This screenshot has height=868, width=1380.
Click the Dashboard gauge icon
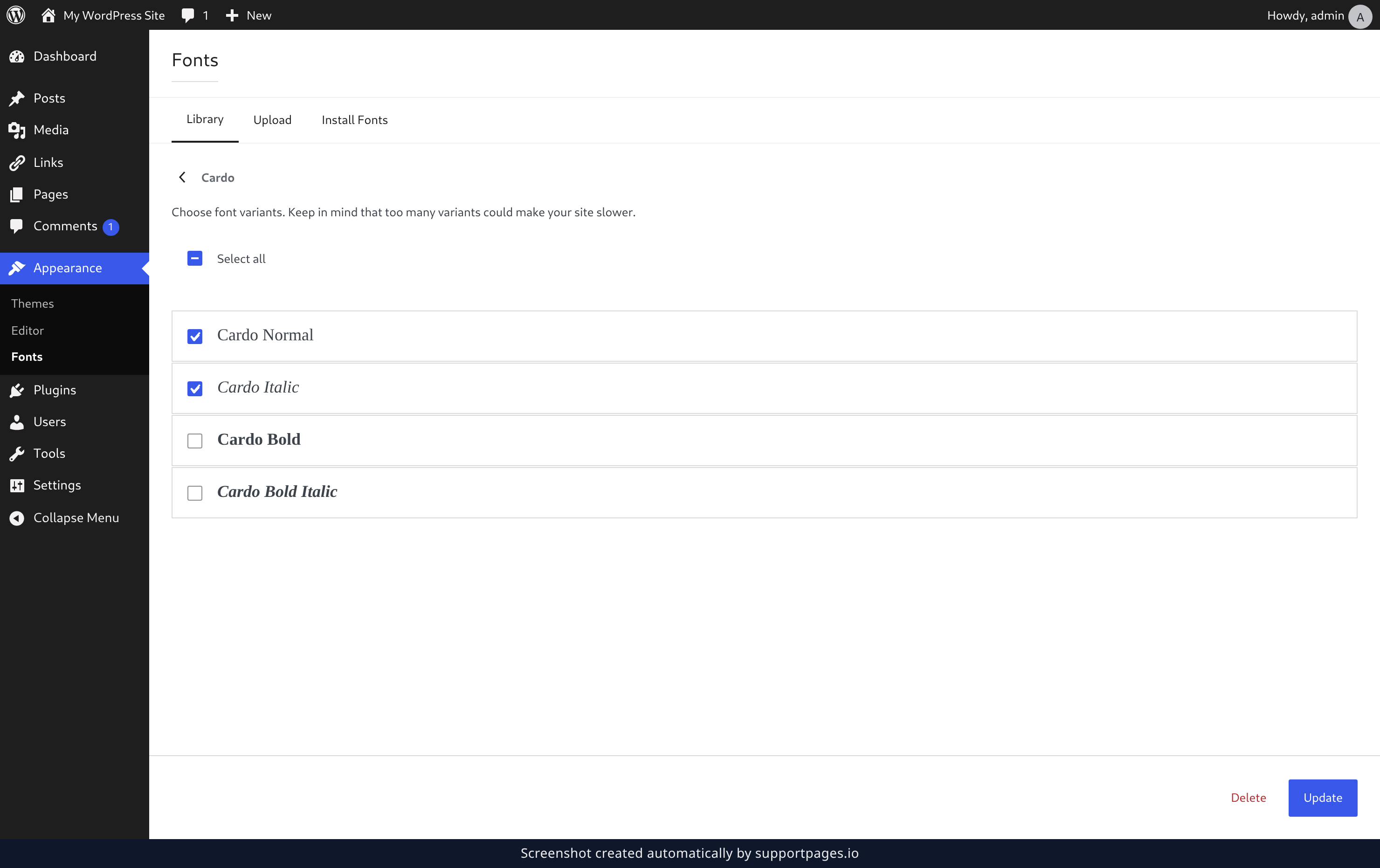click(x=17, y=56)
